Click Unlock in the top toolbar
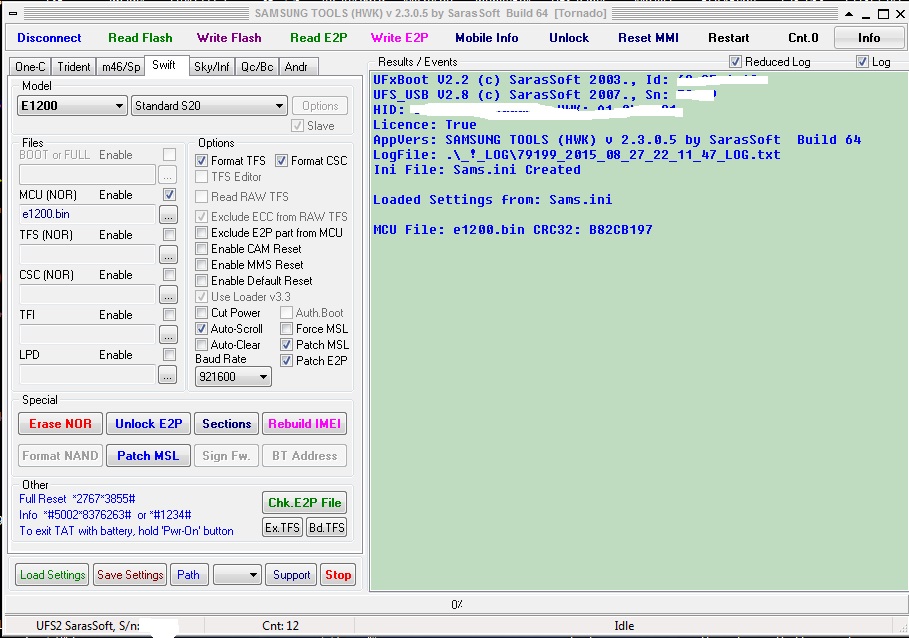Image resolution: width=909 pixels, height=638 pixels. (x=569, y=38)
